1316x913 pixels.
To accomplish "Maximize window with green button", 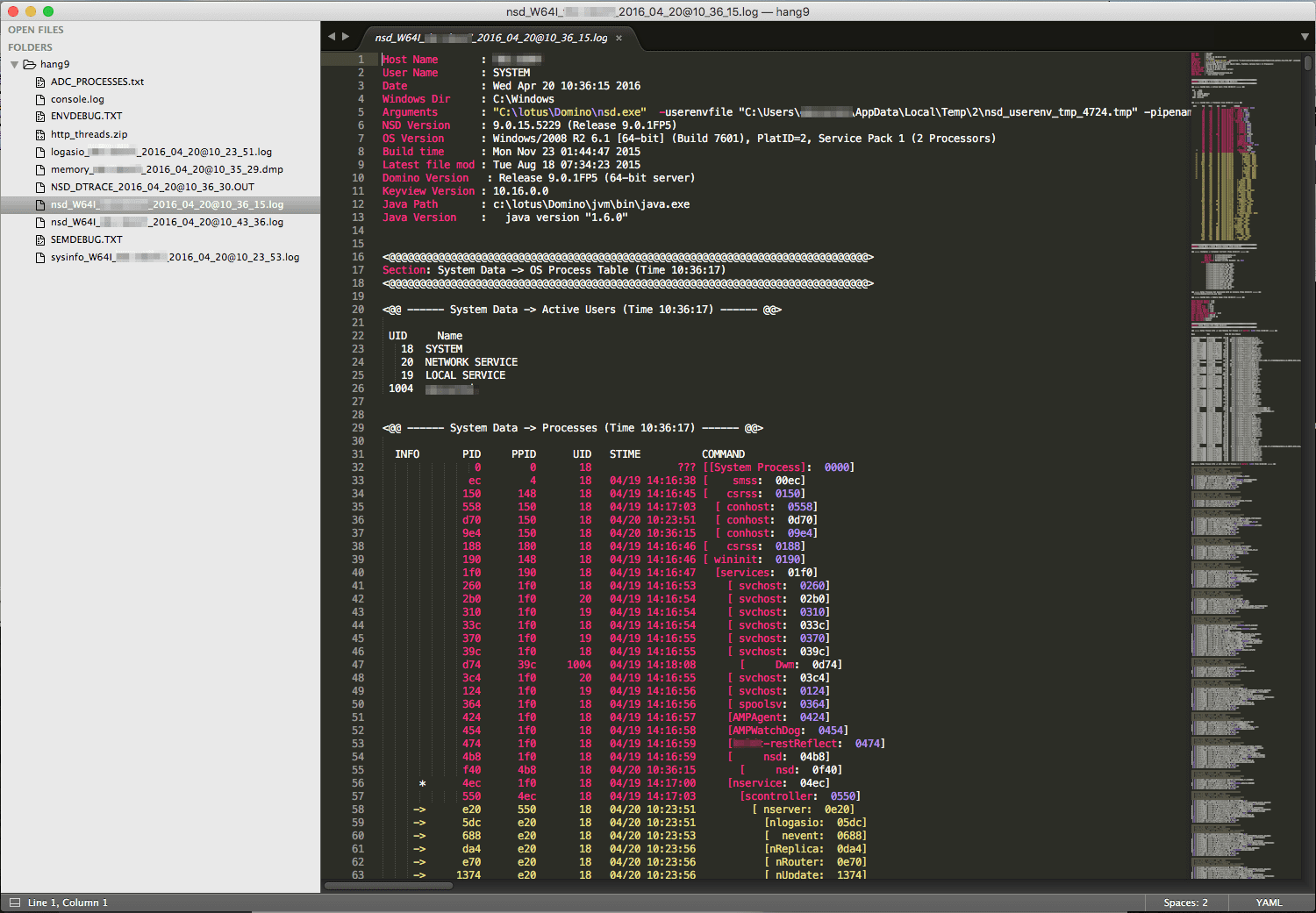I will (48, 11).
